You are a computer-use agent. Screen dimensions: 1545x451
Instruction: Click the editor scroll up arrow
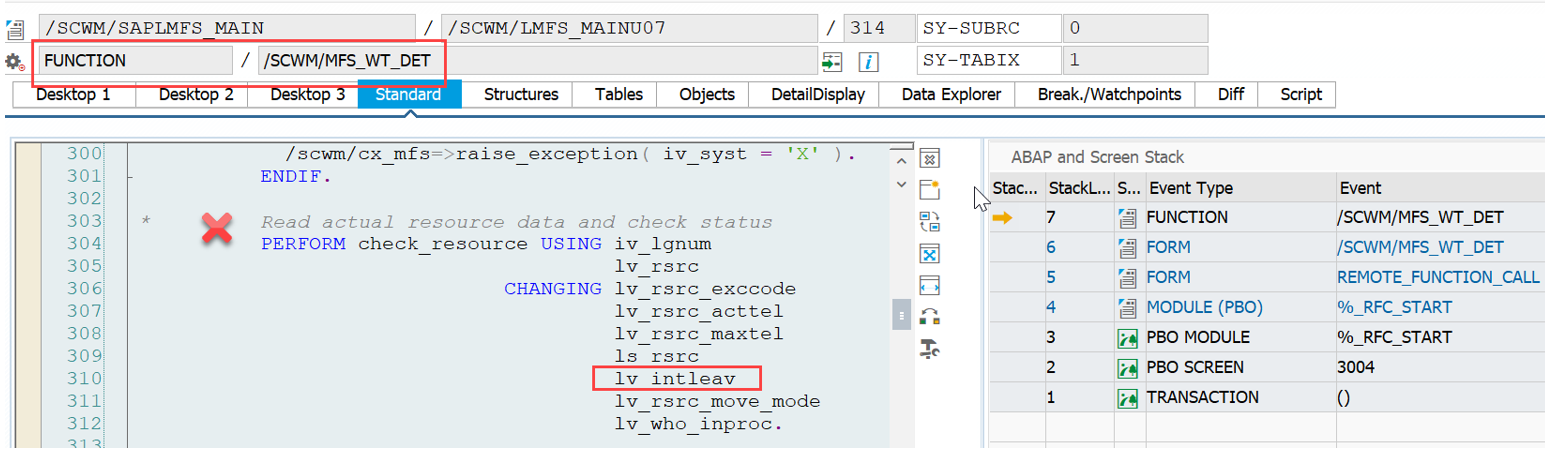coord(901,162)
